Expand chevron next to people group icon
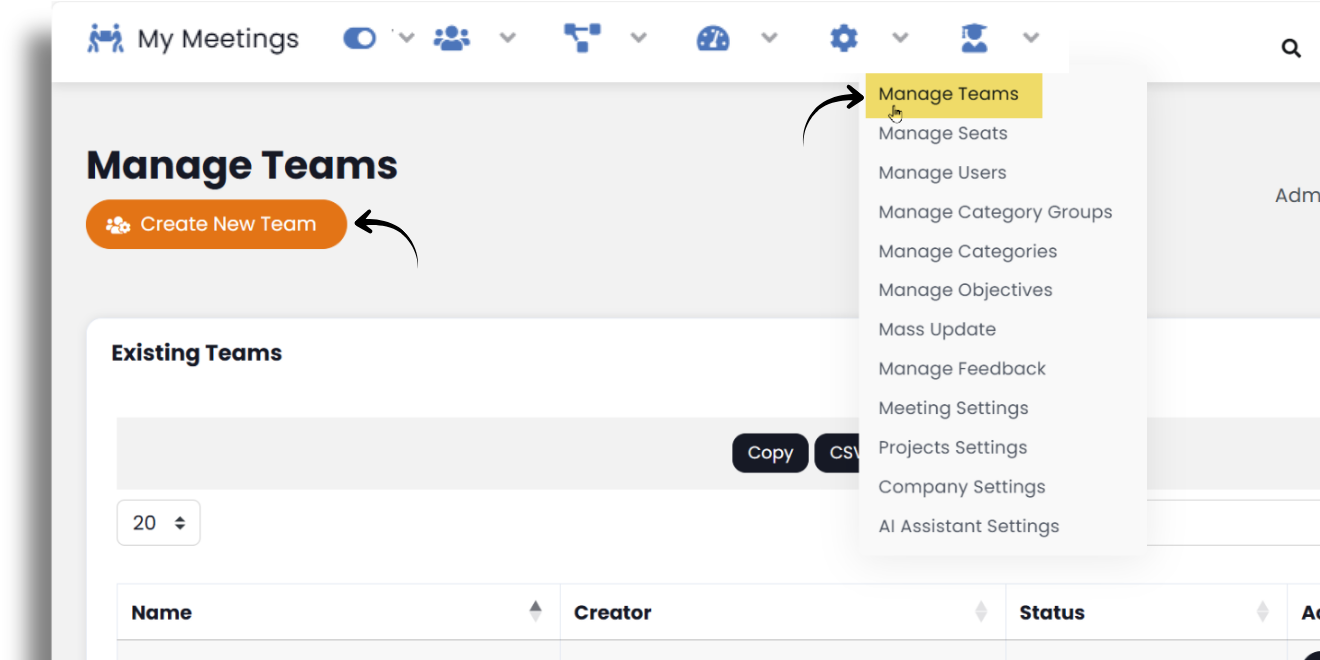 [x=508, y=39]
